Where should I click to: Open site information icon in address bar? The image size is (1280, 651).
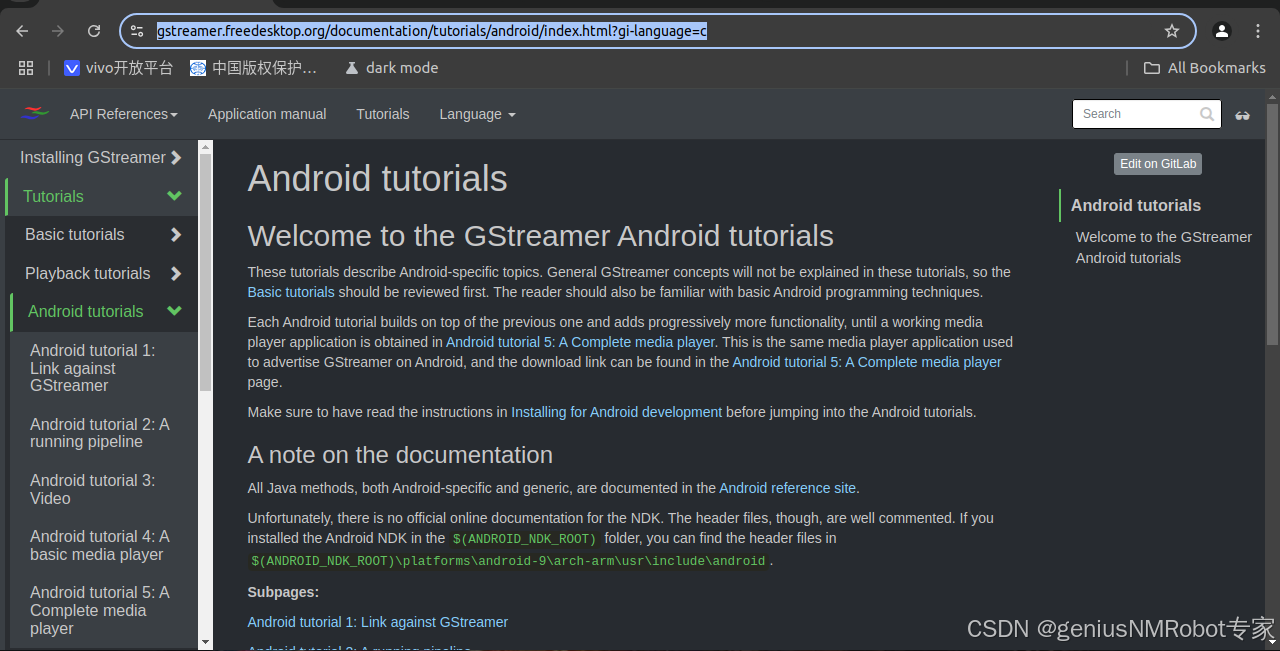(138, 31)
